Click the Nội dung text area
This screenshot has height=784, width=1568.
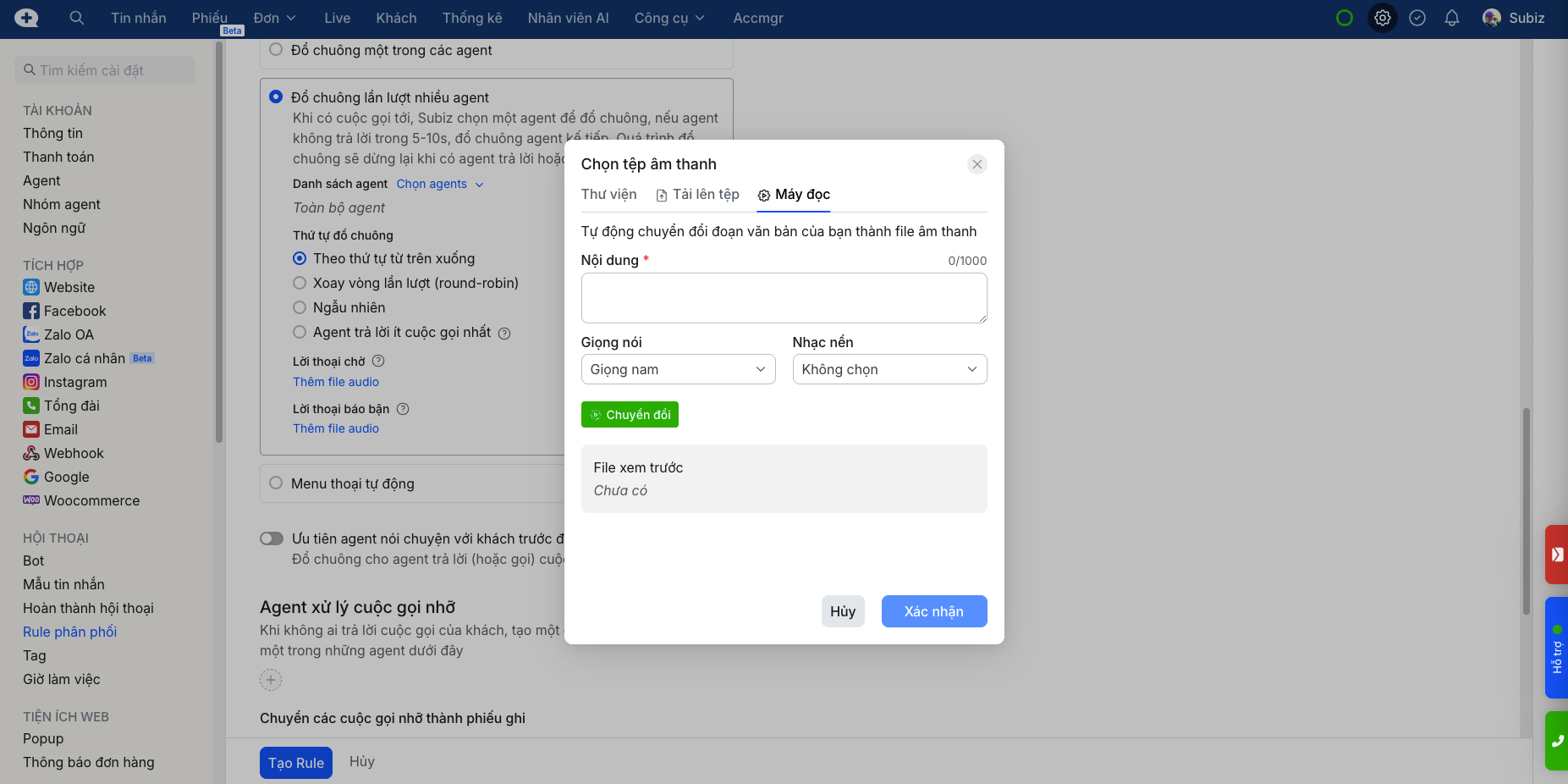click(x=784, y=298)
